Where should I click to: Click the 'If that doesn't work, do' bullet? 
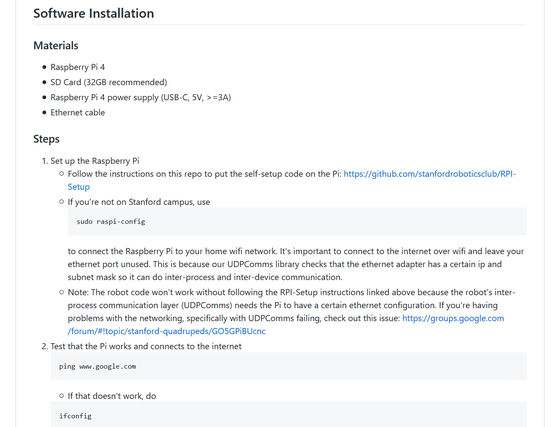tap(112, 396)
